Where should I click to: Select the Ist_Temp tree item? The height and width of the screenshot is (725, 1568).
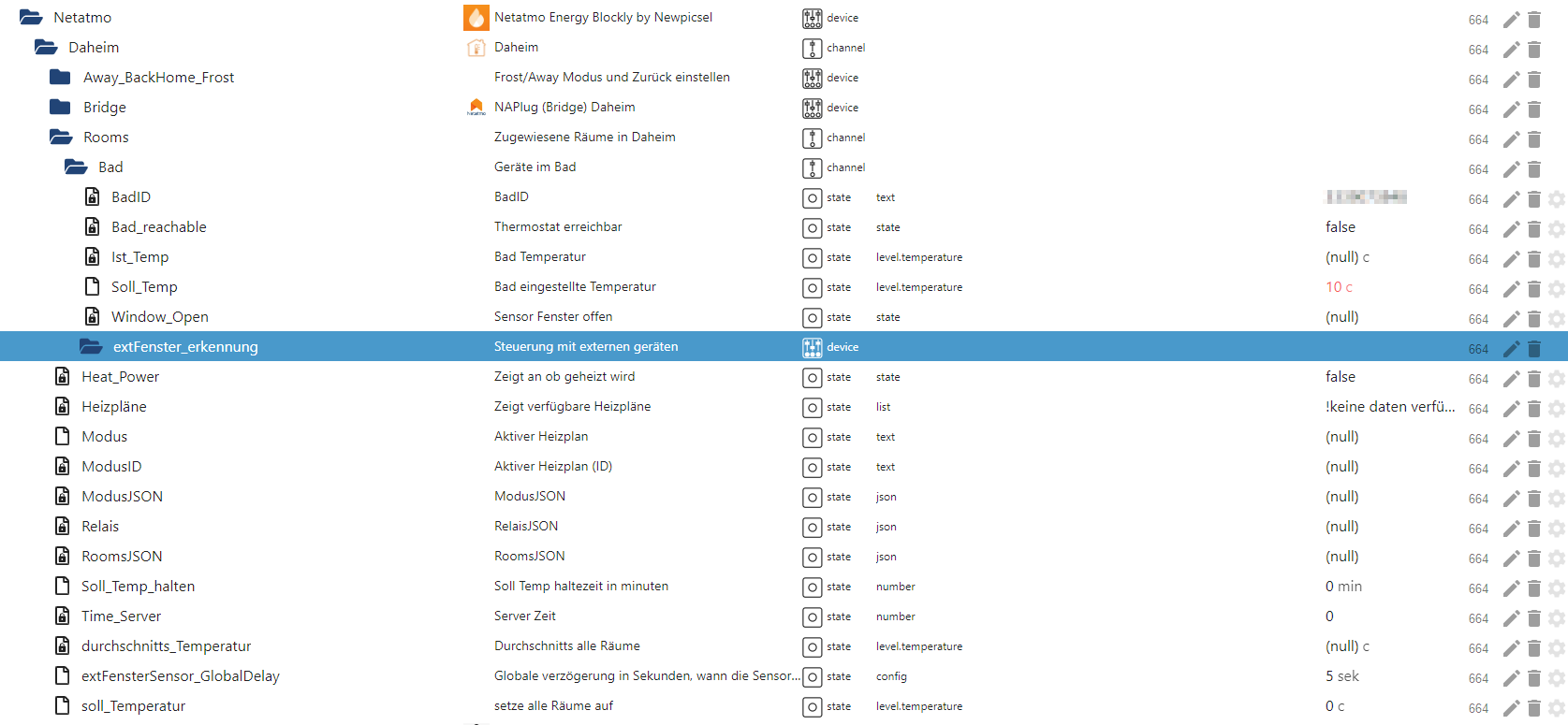coord(140,256)
